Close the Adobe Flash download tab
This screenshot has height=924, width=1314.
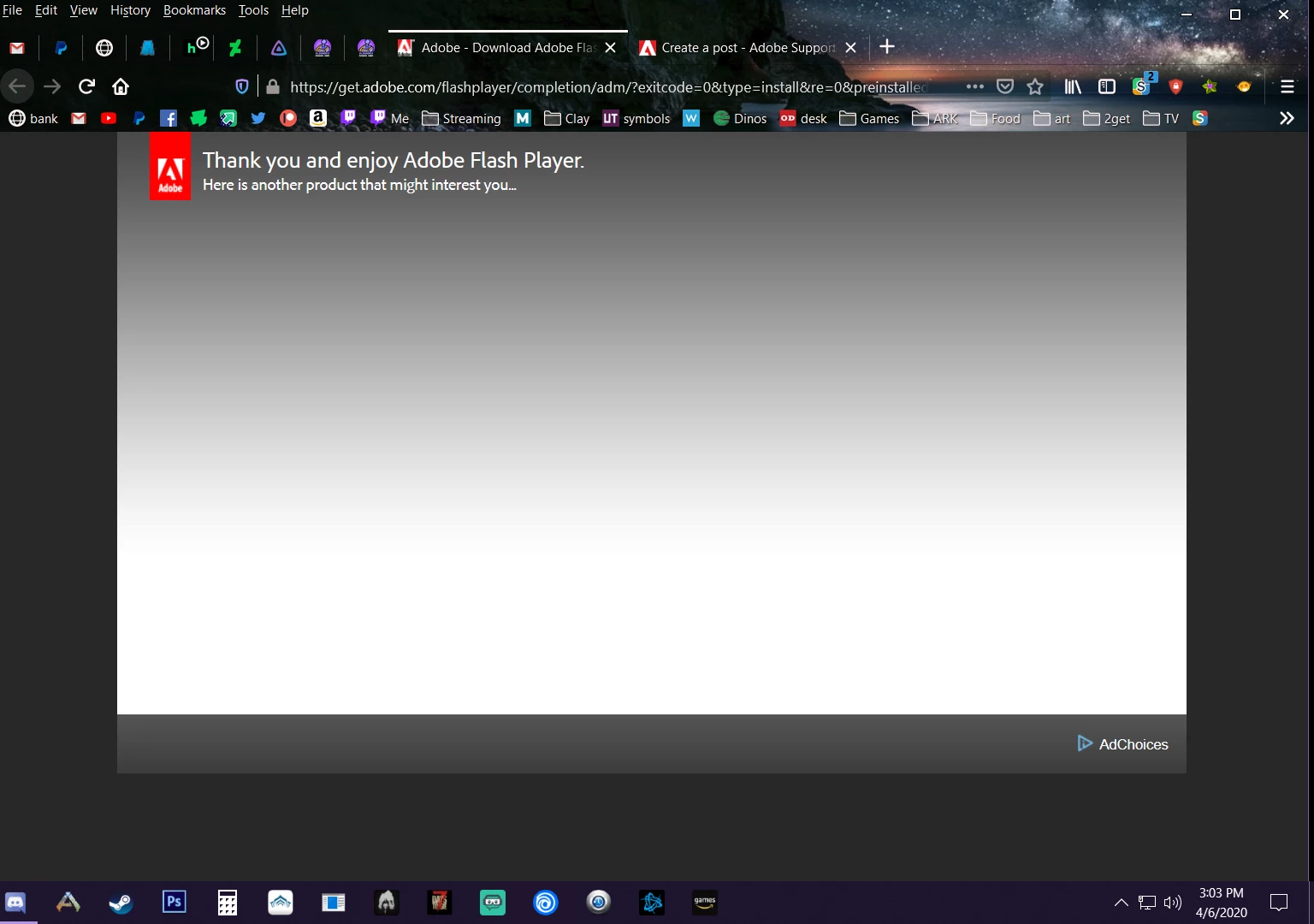point(610,48)
